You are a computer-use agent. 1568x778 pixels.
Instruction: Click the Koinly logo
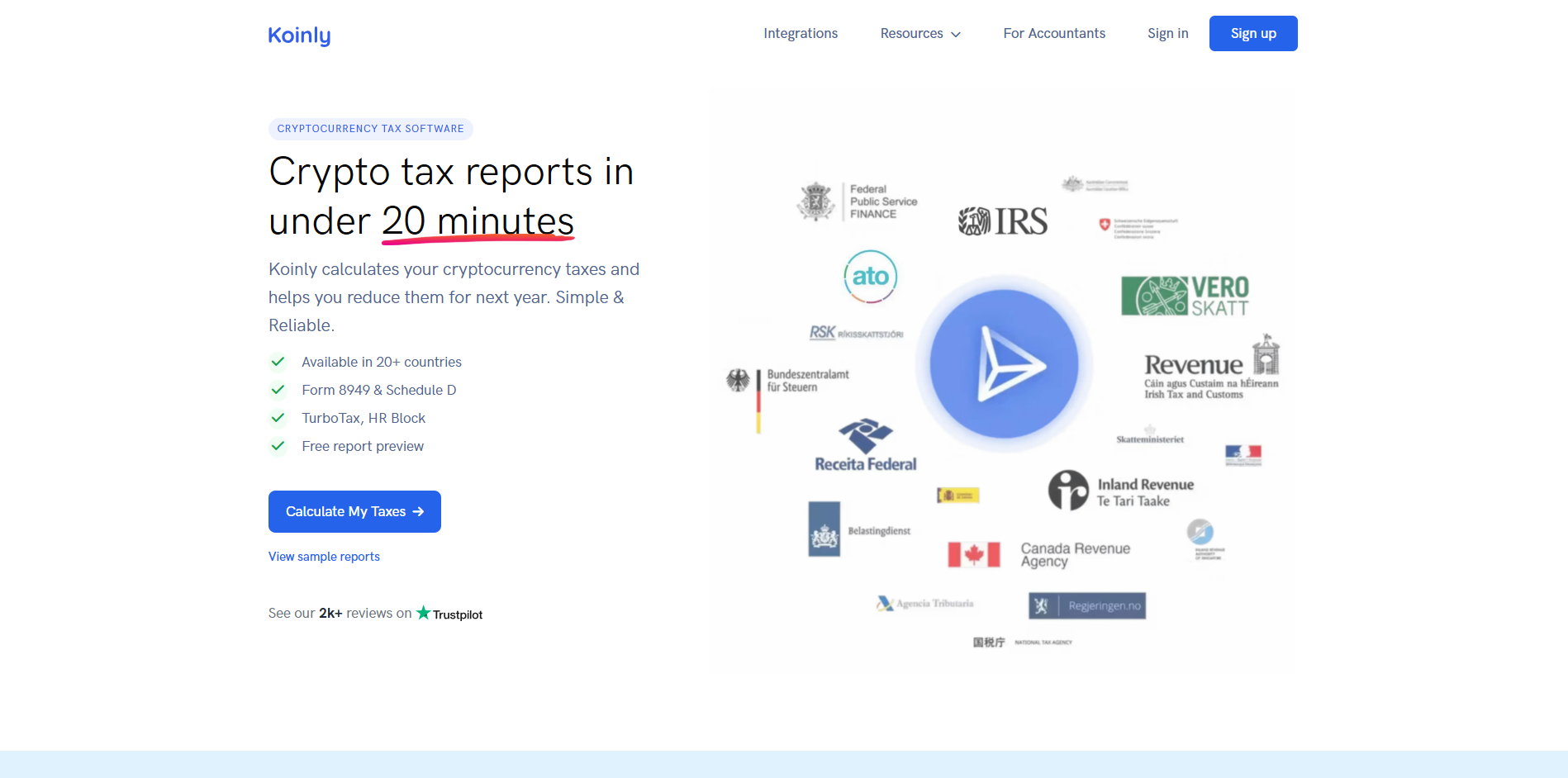coord(299,35)
